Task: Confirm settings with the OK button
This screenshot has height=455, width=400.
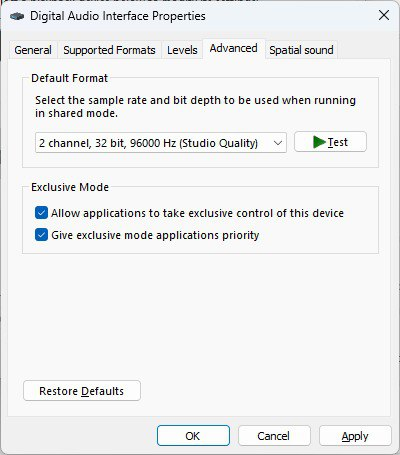Action: click(x=193, y=436)
